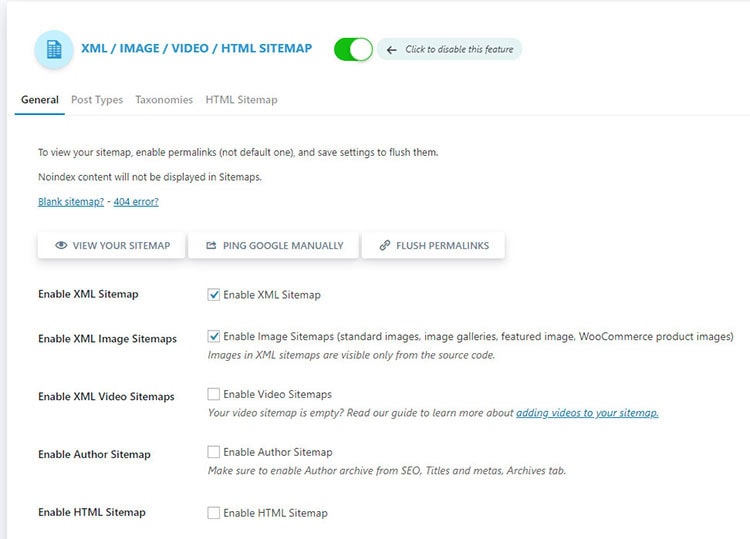Screen dimensions: 750x539
Task: Click the Enable XML Image Sitemaps row heading
Action: tap(107, 339)
